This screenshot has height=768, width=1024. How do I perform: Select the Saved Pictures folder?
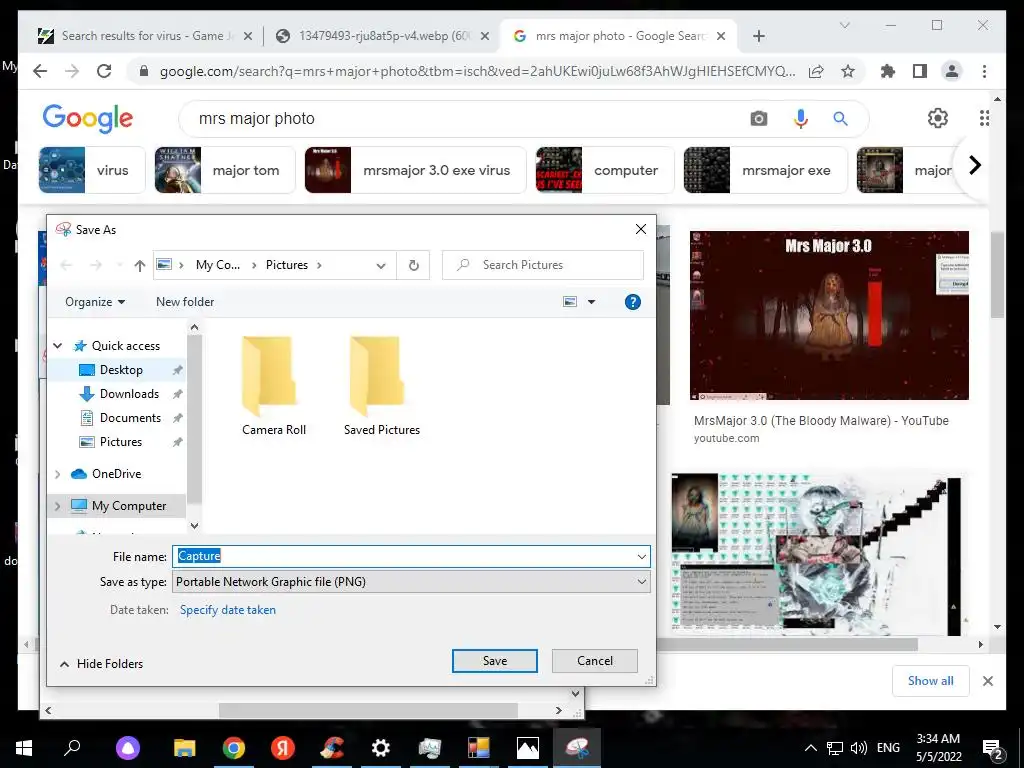point(382,385)
